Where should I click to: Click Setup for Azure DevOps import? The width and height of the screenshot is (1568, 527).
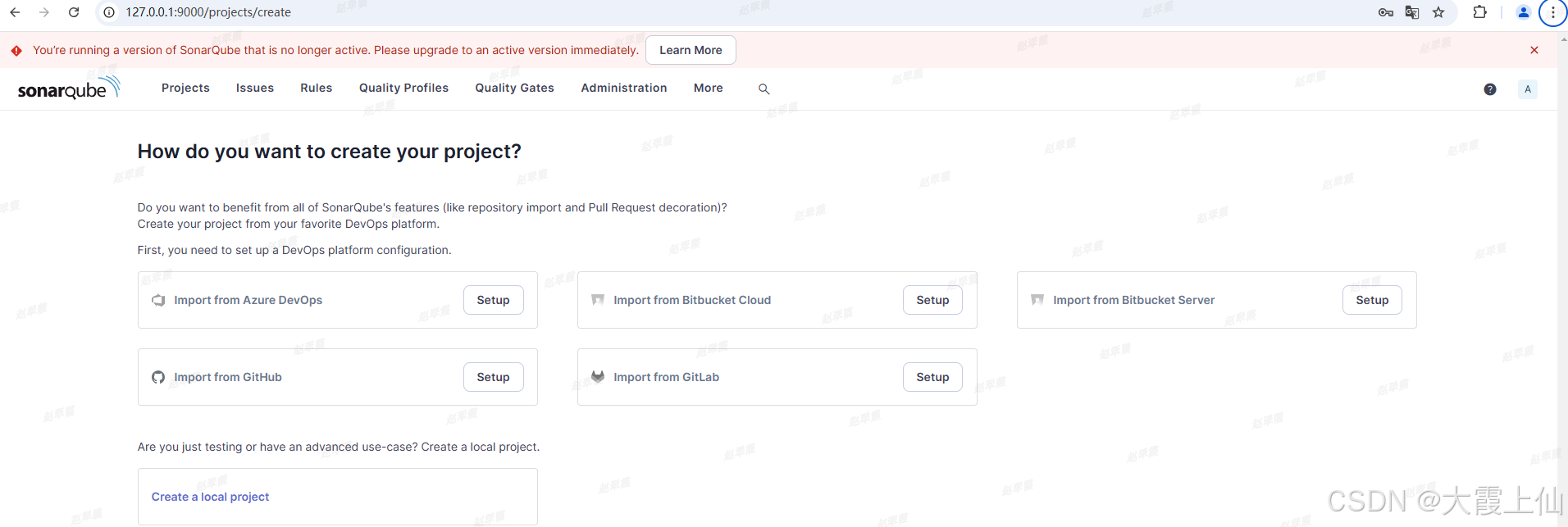pyautogui.click(x=493, y=300)
